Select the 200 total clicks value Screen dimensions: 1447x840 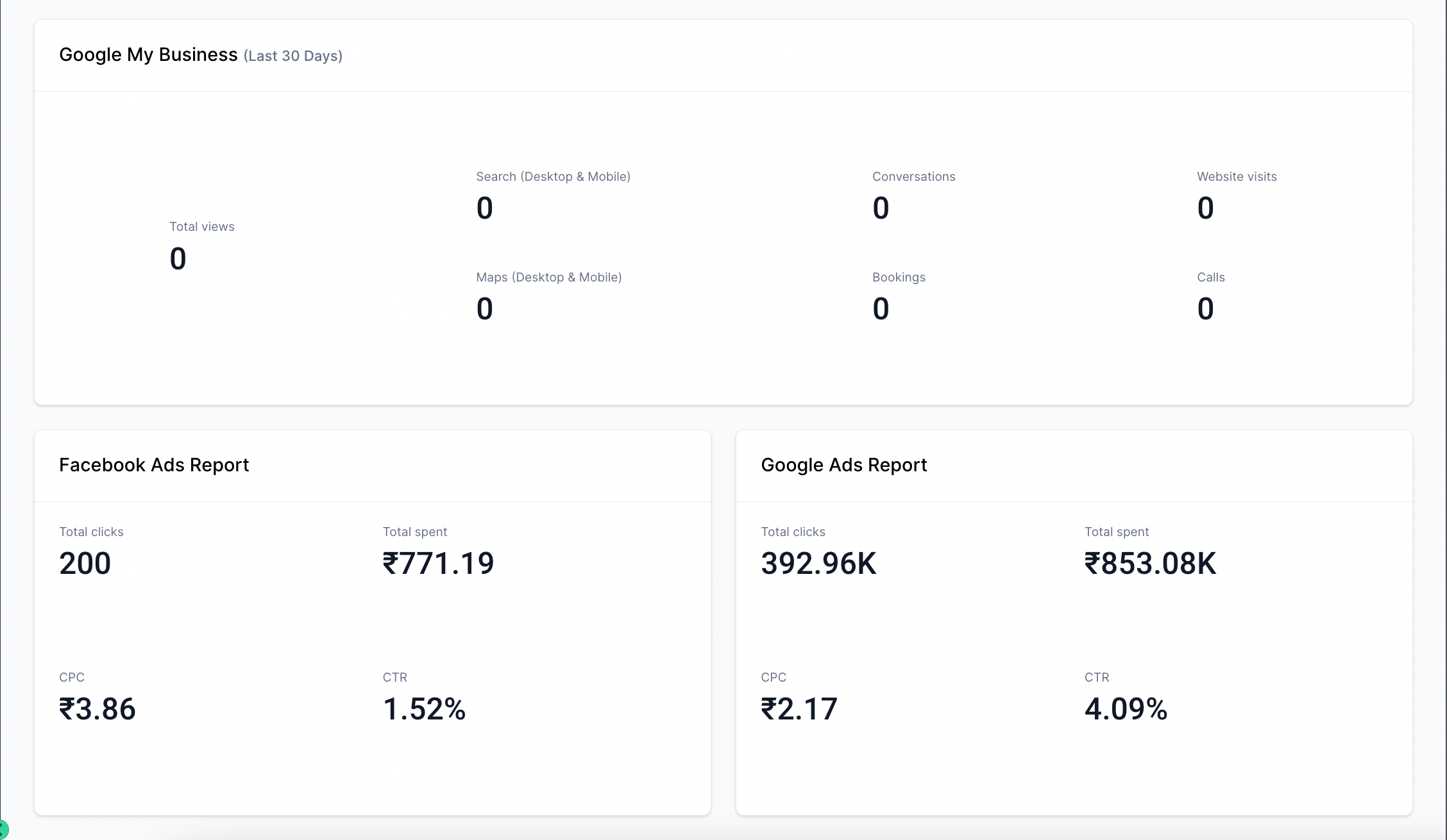[x=85, y=564]
